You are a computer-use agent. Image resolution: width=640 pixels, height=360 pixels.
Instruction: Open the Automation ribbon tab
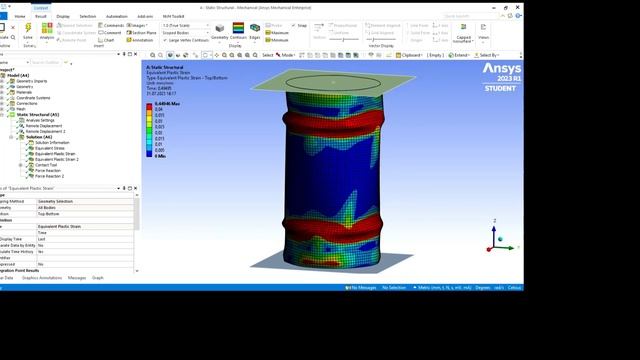(x=117, y=16)
